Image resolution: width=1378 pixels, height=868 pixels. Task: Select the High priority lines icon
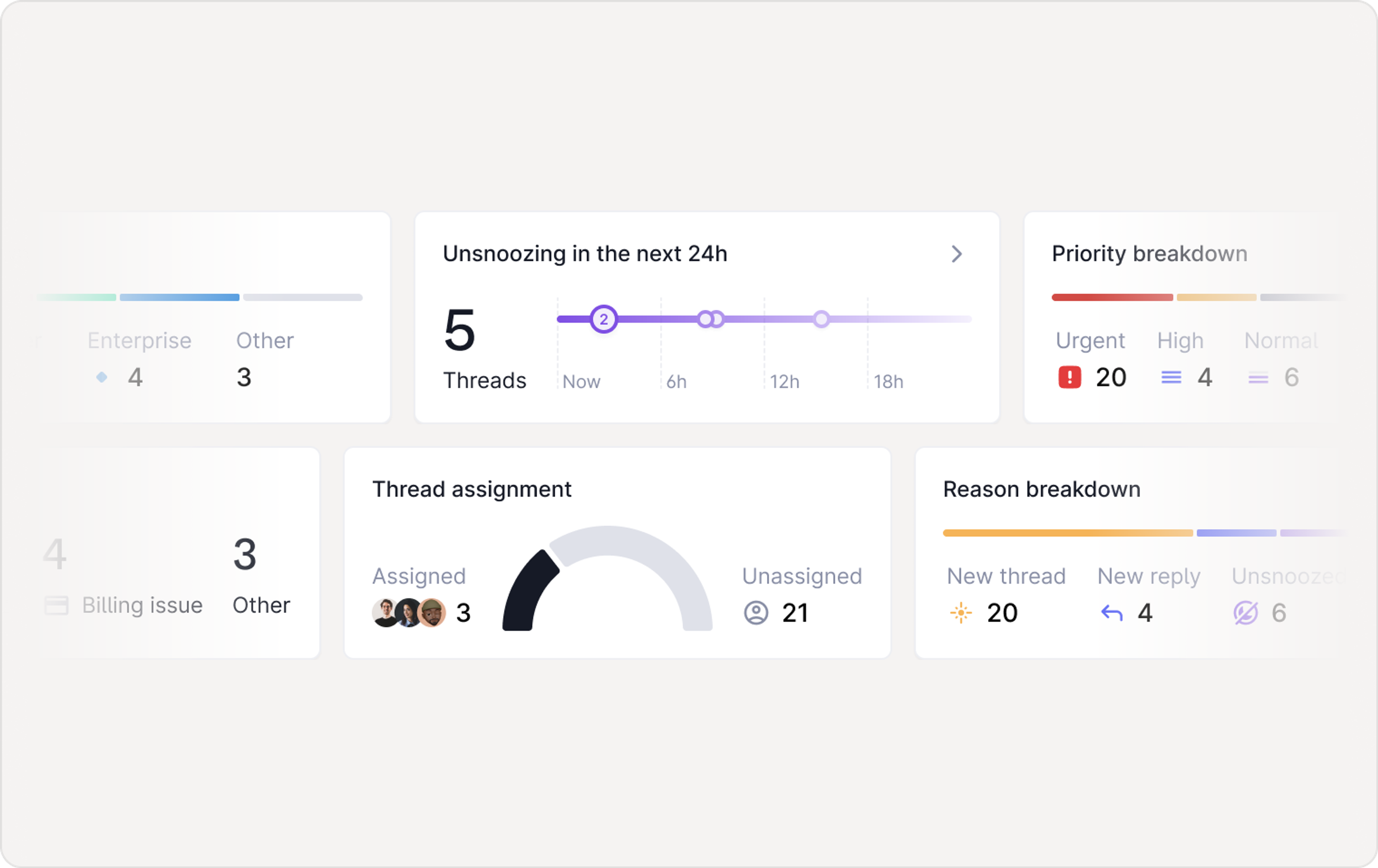tap(1171, 377)
